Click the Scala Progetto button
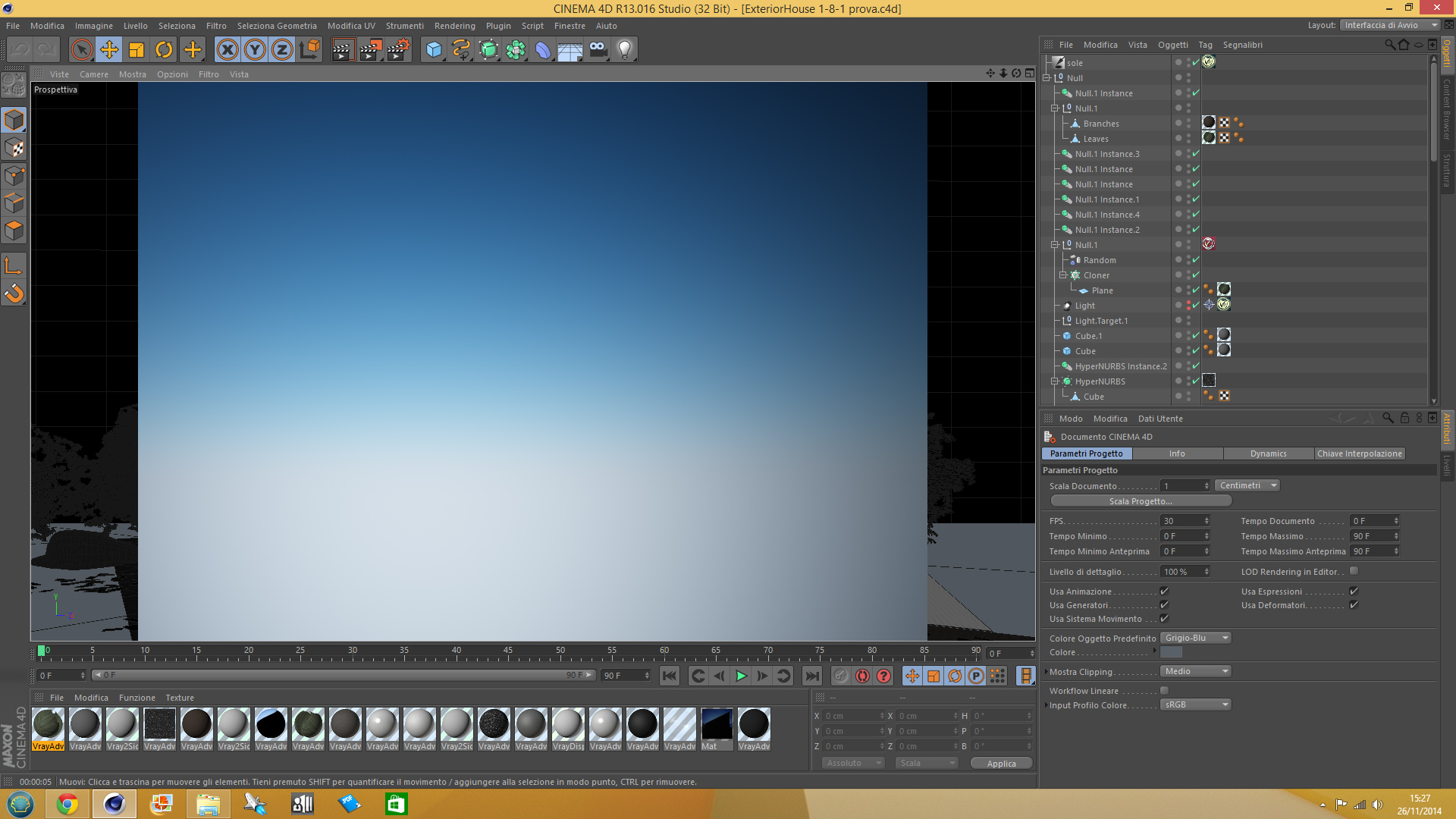 coord(1141,501)
